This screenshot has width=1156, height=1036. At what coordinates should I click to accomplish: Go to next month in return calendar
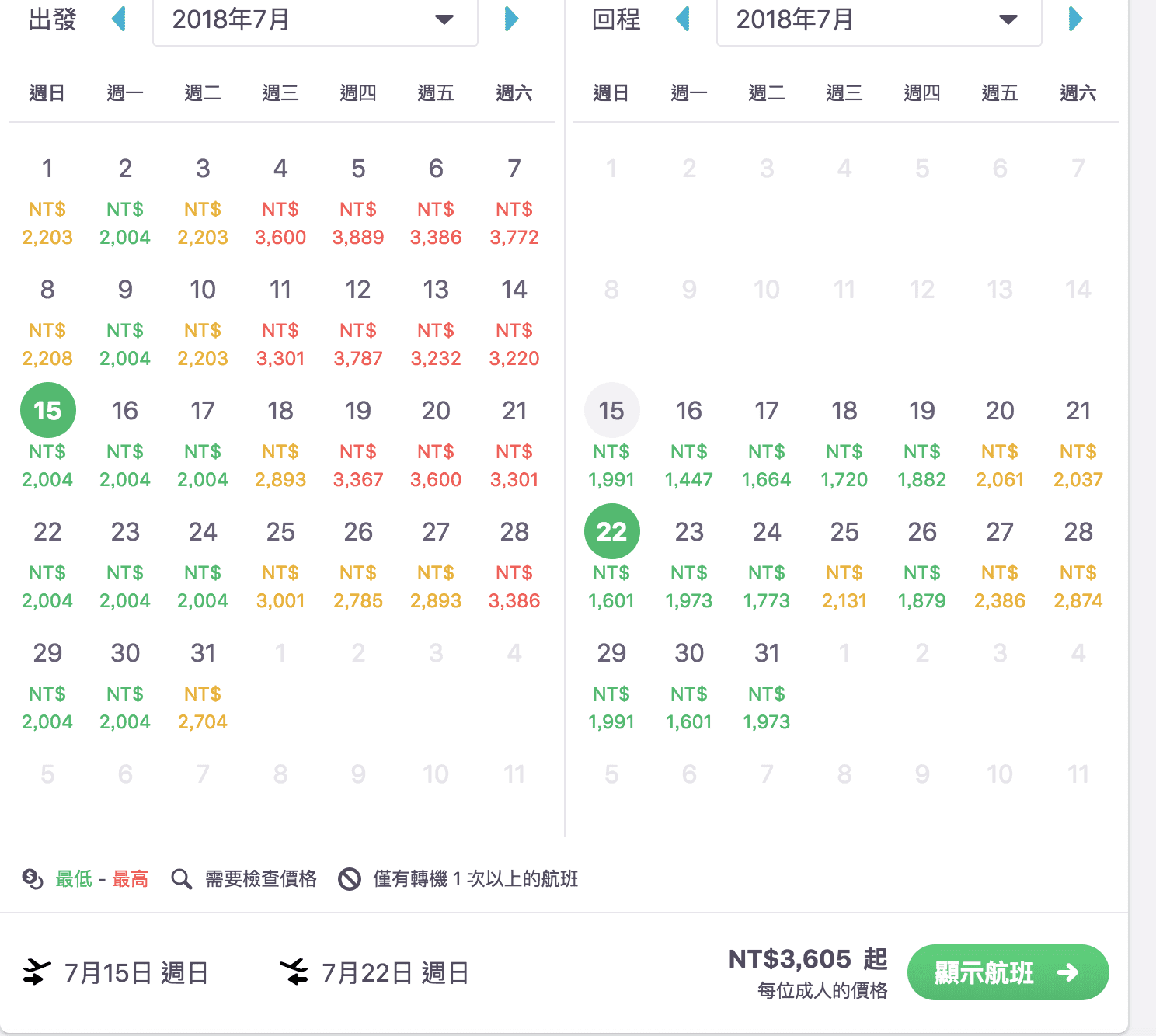coord(1075,19)
